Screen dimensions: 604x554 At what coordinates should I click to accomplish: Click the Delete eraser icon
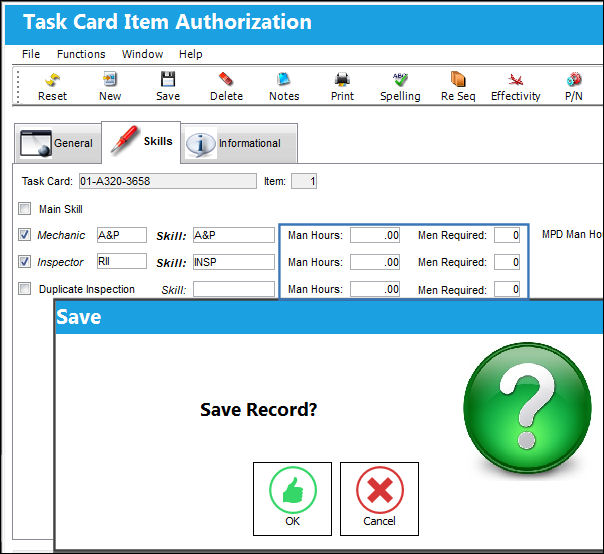point(226,87)
